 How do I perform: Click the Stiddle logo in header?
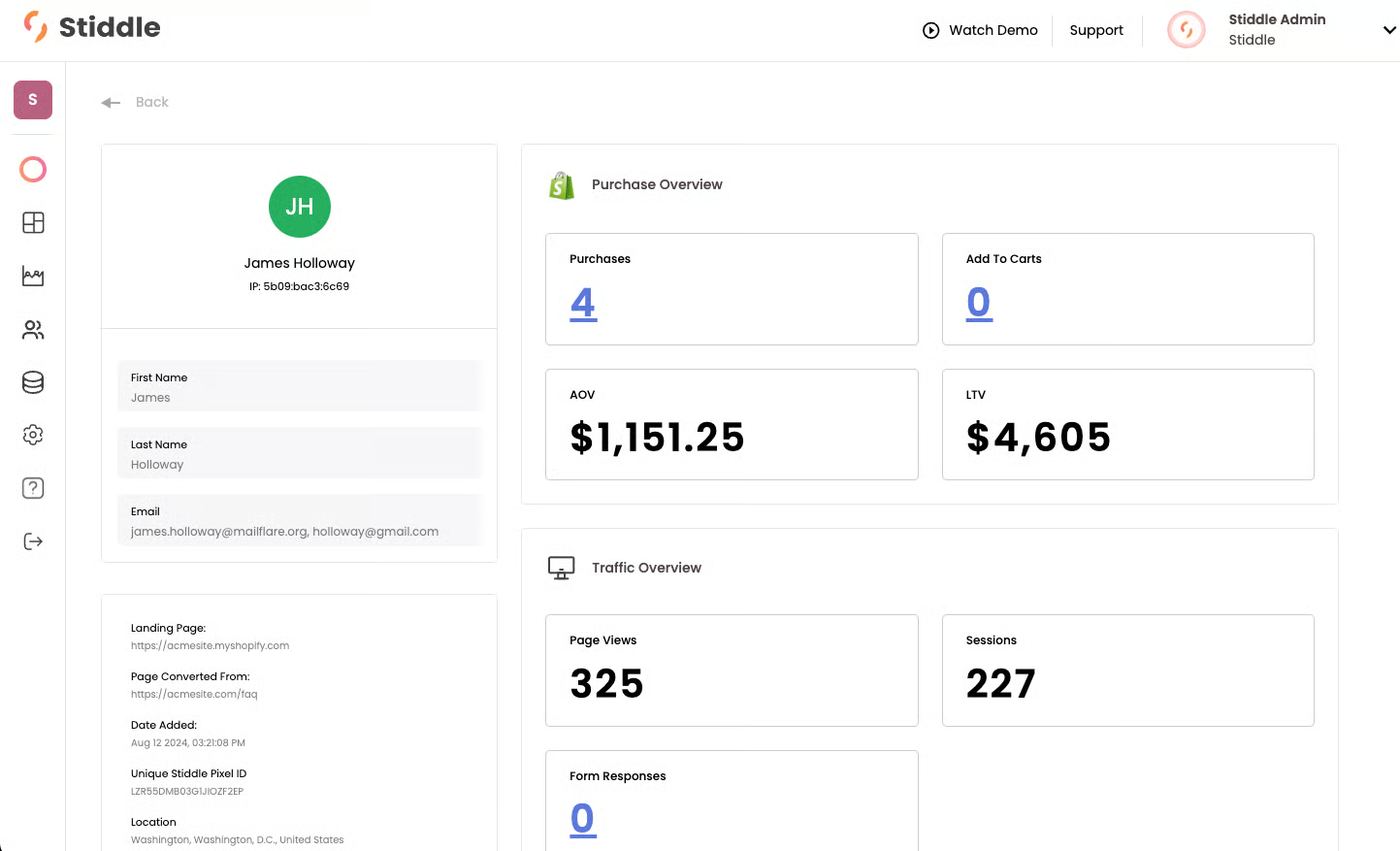92,27
